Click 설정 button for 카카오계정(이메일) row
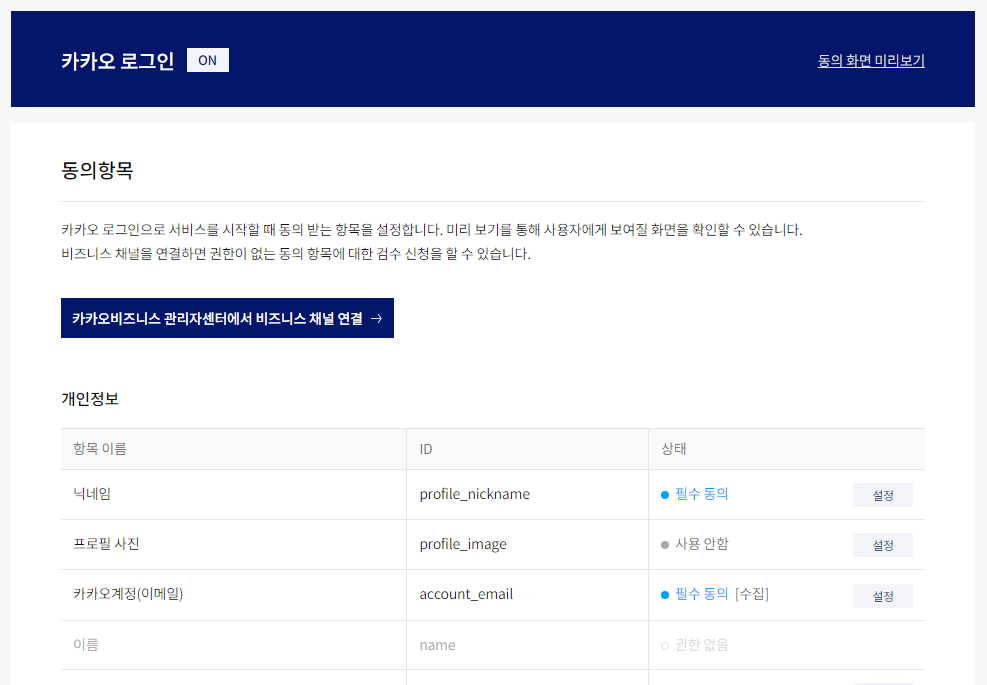The image size is (987, 685). pyautogui.click(x=883, y=596)
